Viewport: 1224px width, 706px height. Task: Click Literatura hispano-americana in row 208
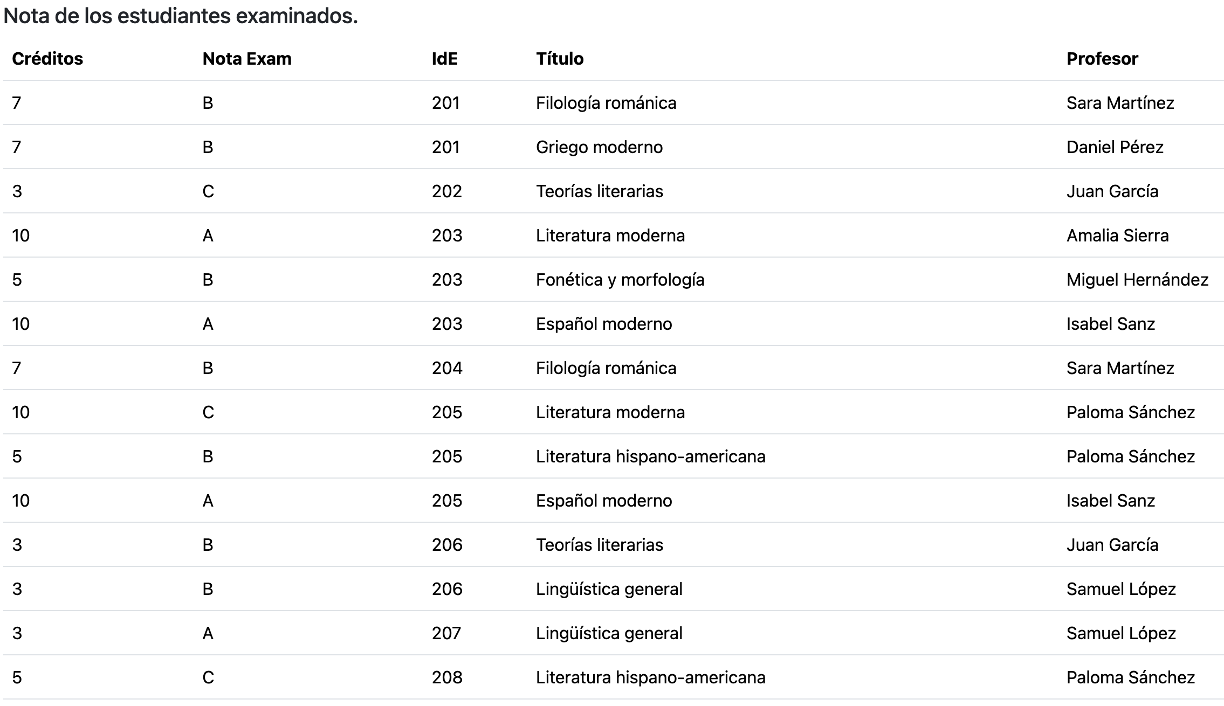(x=650, y=677)
